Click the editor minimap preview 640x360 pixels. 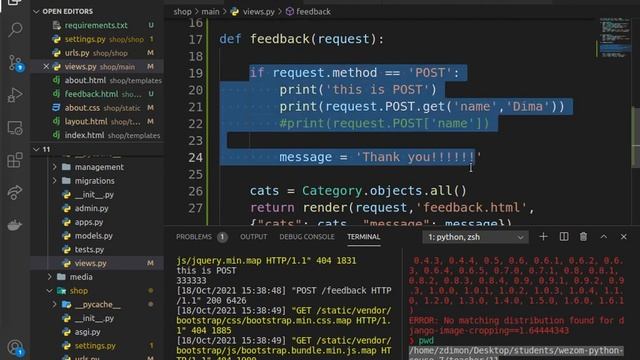(615, 38)
